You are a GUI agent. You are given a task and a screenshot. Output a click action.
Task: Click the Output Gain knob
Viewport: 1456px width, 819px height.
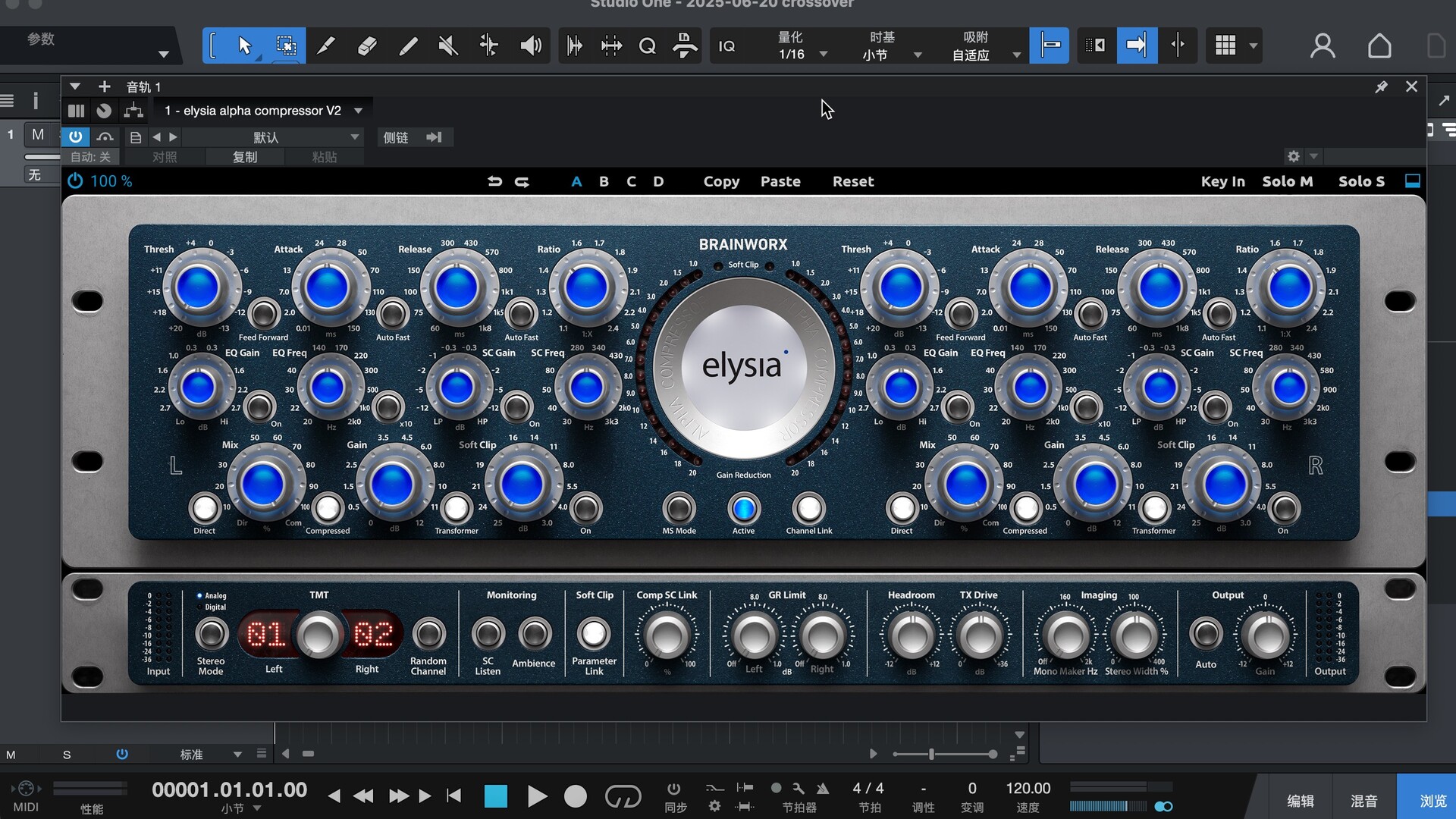coord(1265,634)
